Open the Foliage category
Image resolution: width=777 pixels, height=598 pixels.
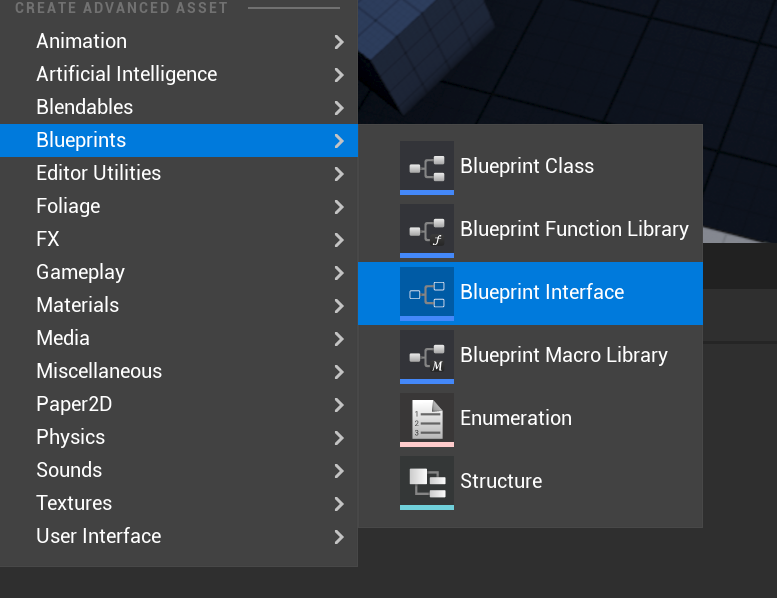pos(68,206)
